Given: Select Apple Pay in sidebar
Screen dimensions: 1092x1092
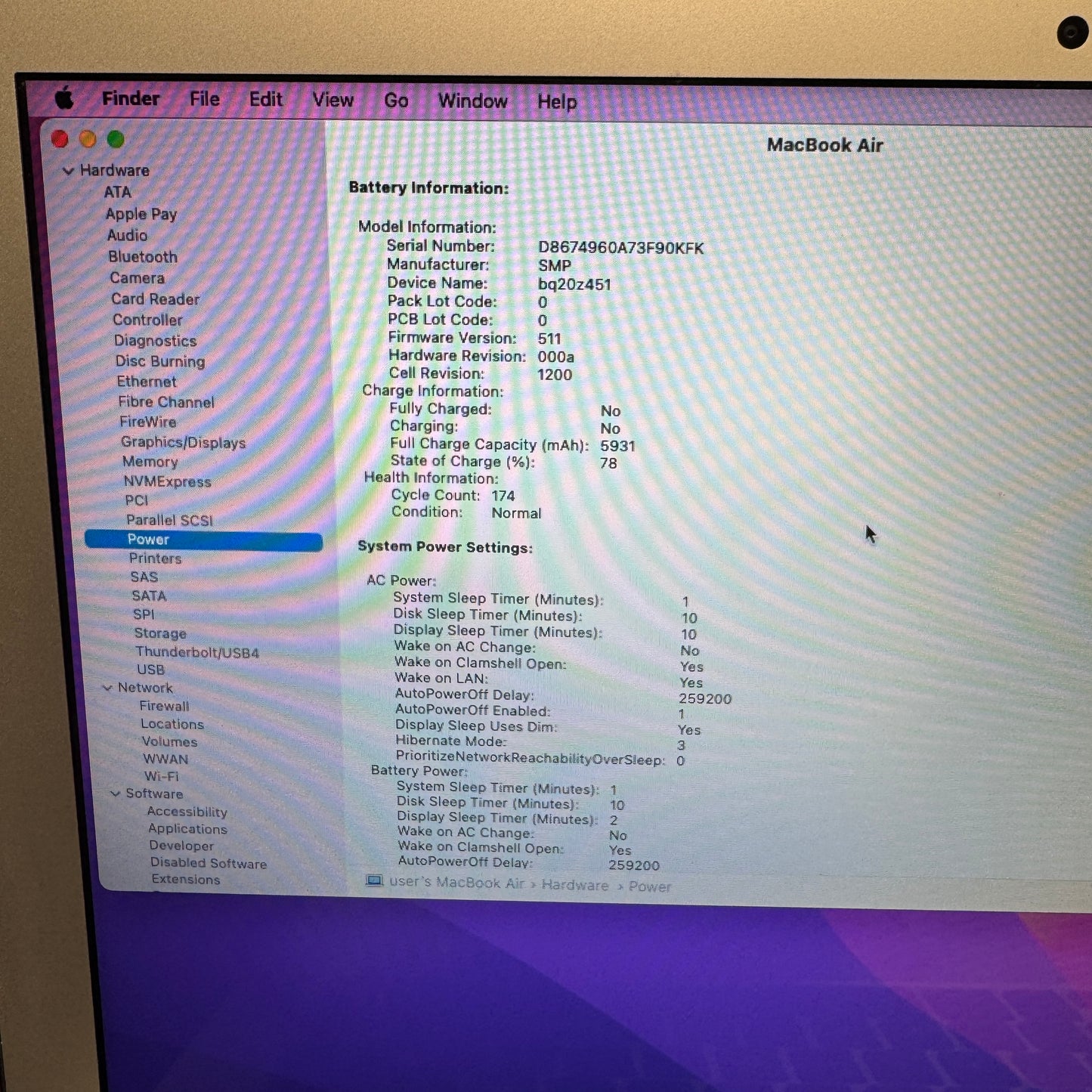Looking at the screenshot, I should point(141,214).
